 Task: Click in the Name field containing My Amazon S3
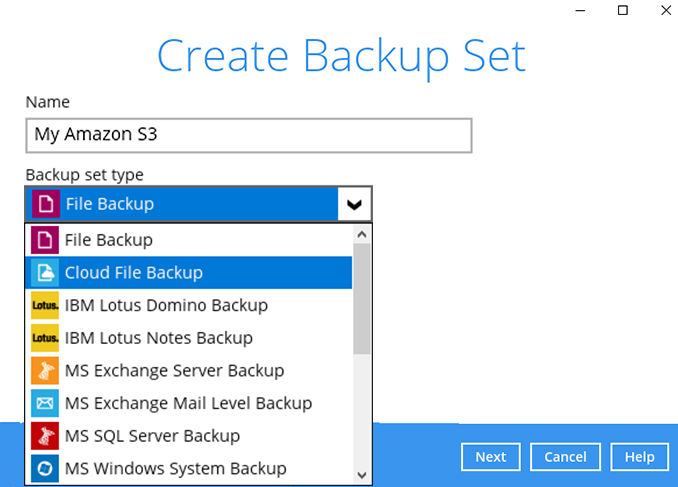pos(249,135)
